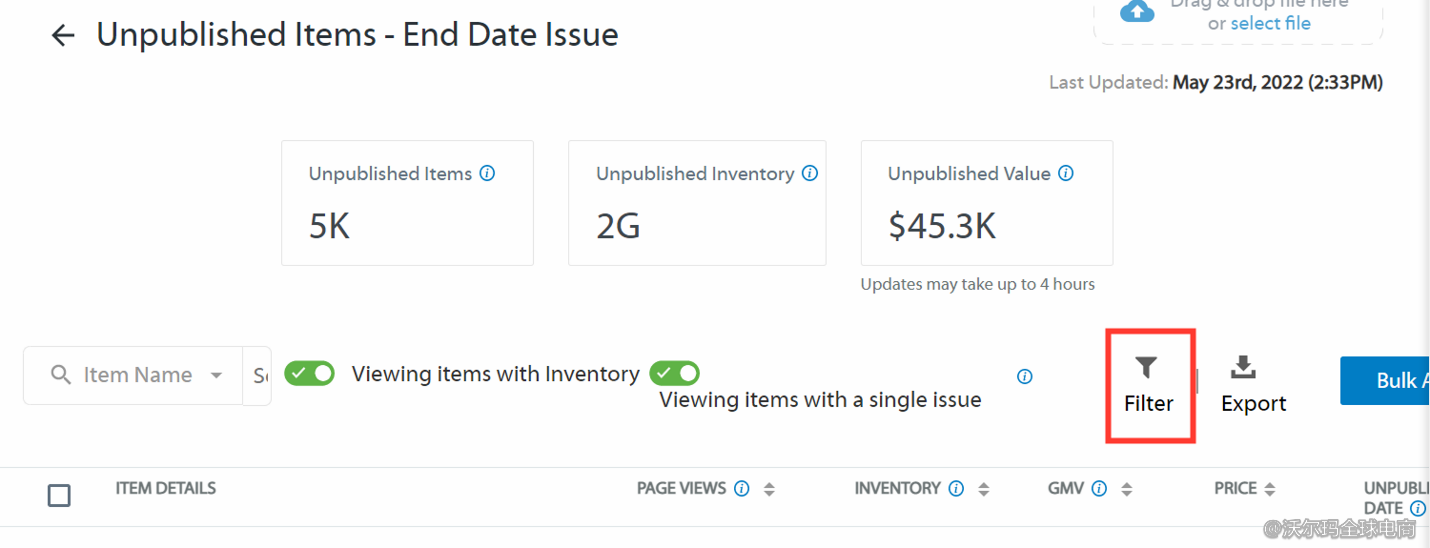Show info for Unpublished Value card
This screenshot has height=548, width=1430.
pyautogui.click(x=1066, y=173)
